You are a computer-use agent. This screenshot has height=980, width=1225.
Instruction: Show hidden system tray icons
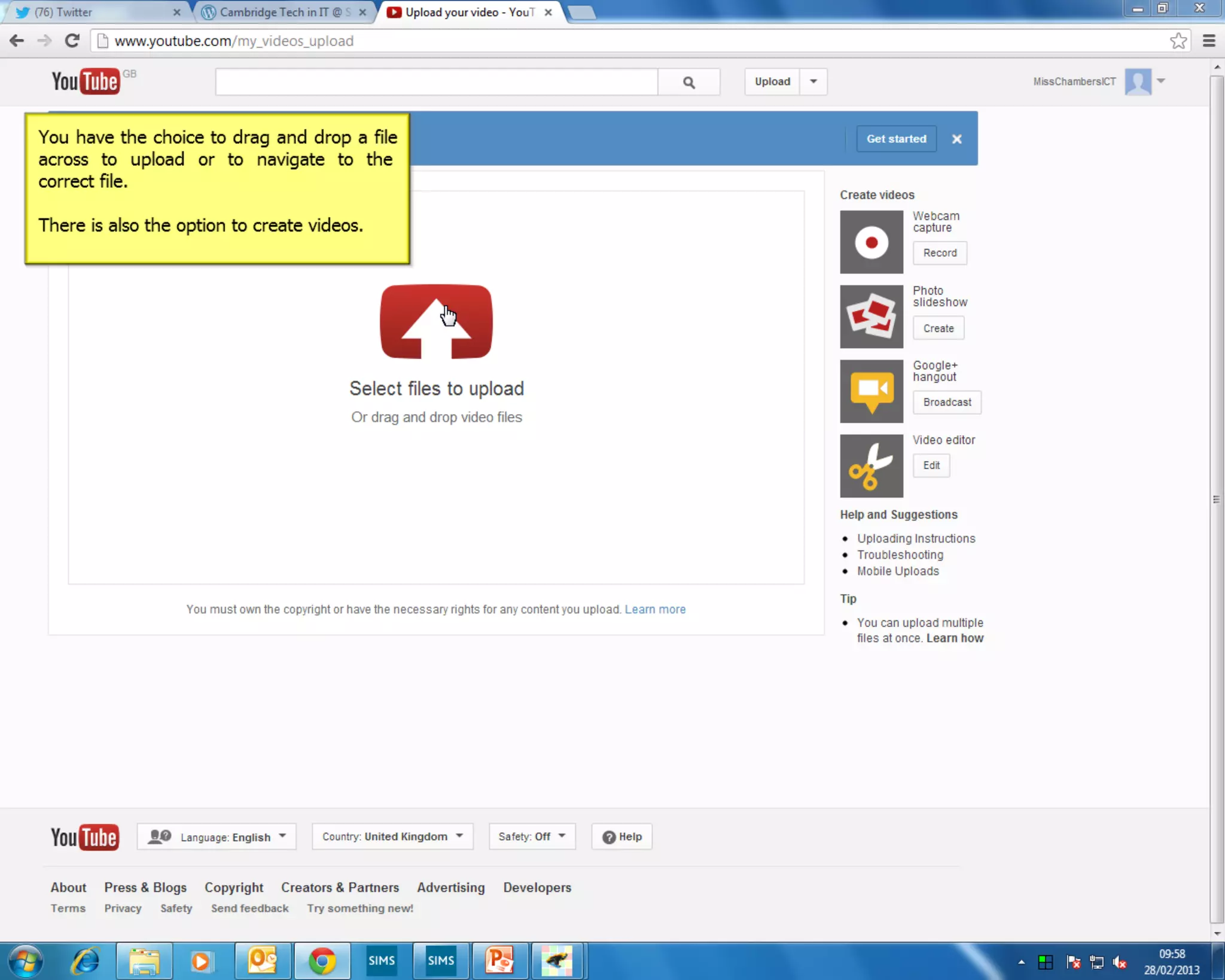[1021, 963]
